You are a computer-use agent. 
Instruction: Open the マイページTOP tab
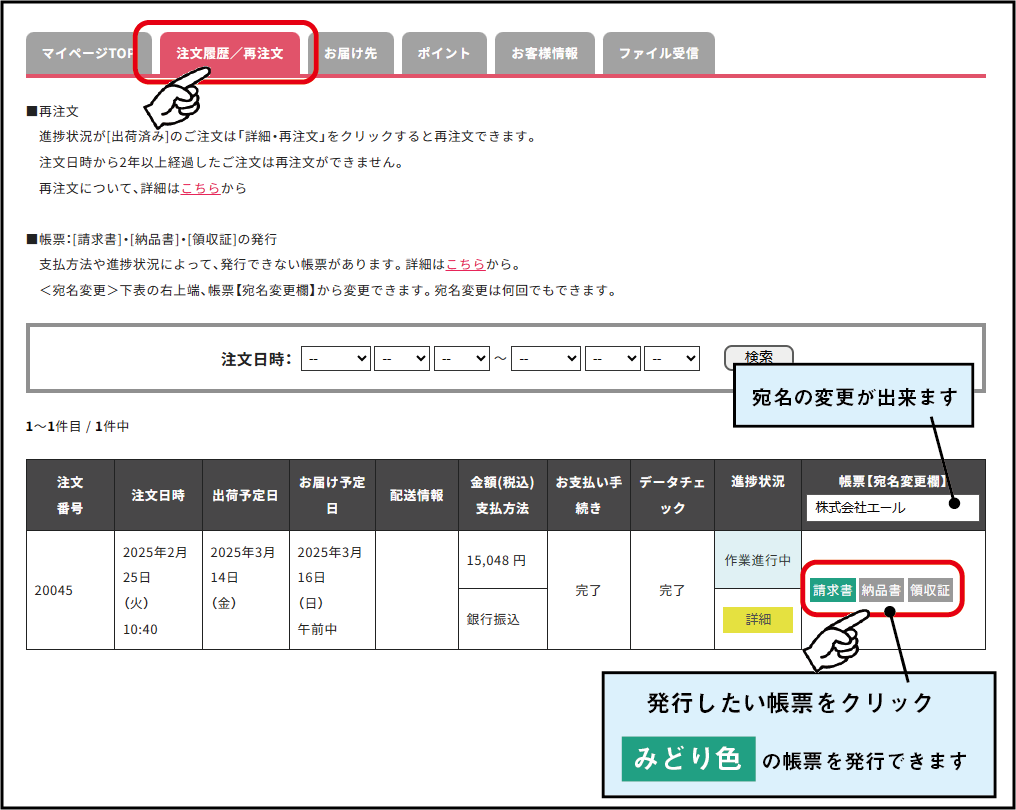coord(88,53)
